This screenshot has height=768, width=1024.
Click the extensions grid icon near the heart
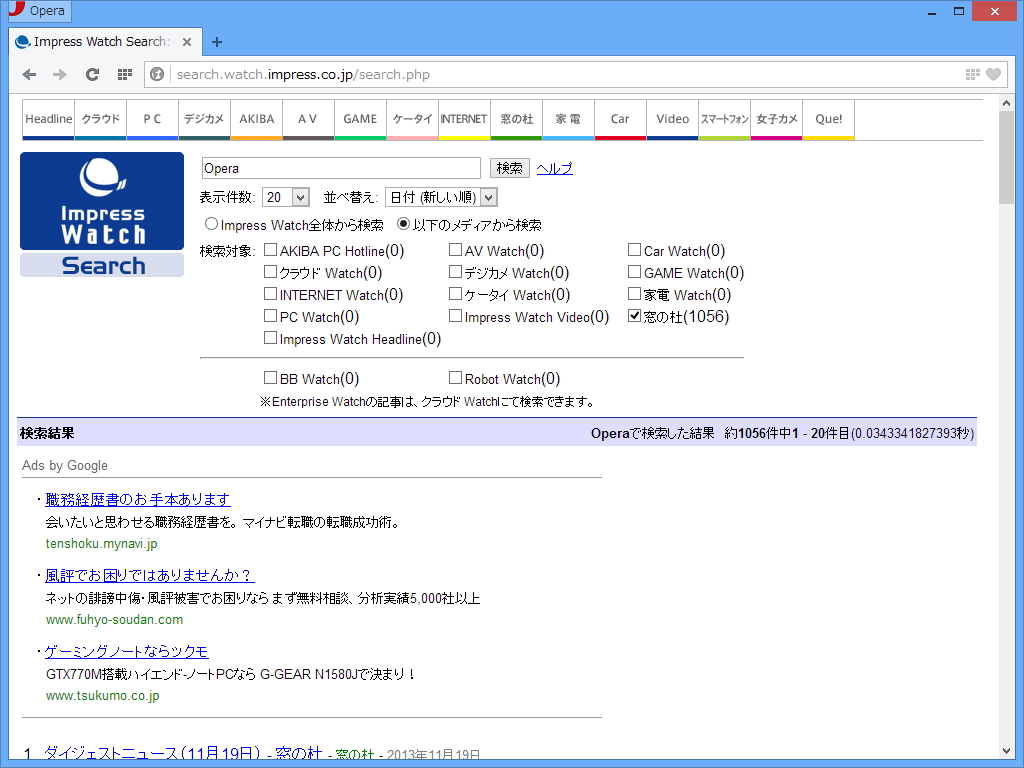[x=971, y=74]
